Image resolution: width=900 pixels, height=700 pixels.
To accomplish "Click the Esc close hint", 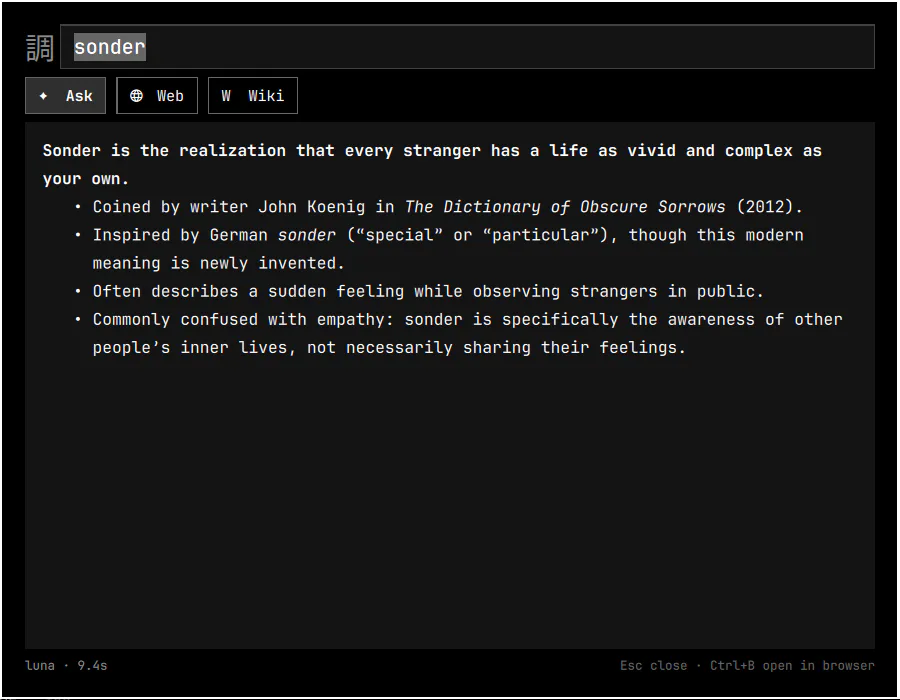I will pos(653,666).
